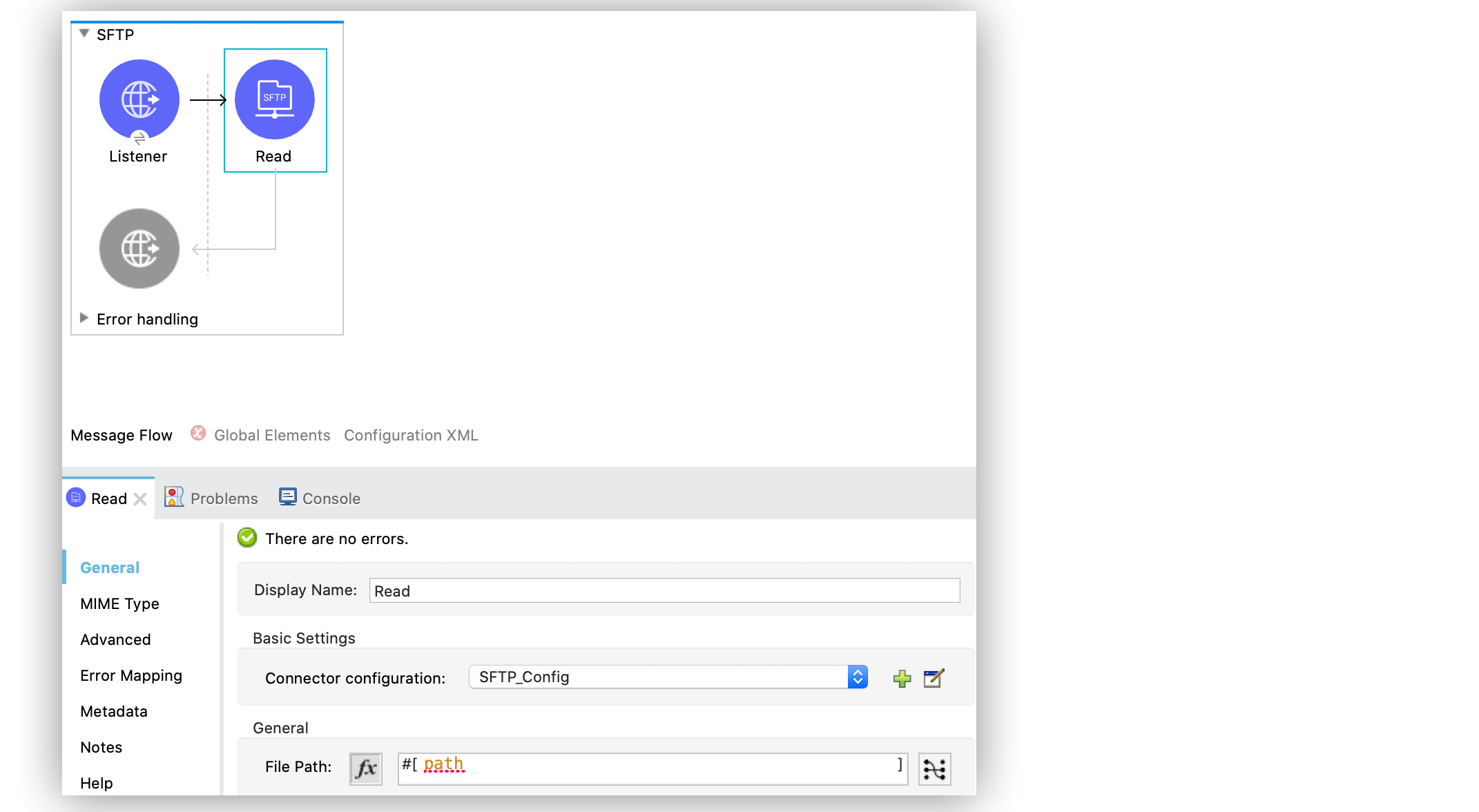Open the Error Mapping settings
The height and width of the screenshot is (812, 1479).
coord(131,675)
